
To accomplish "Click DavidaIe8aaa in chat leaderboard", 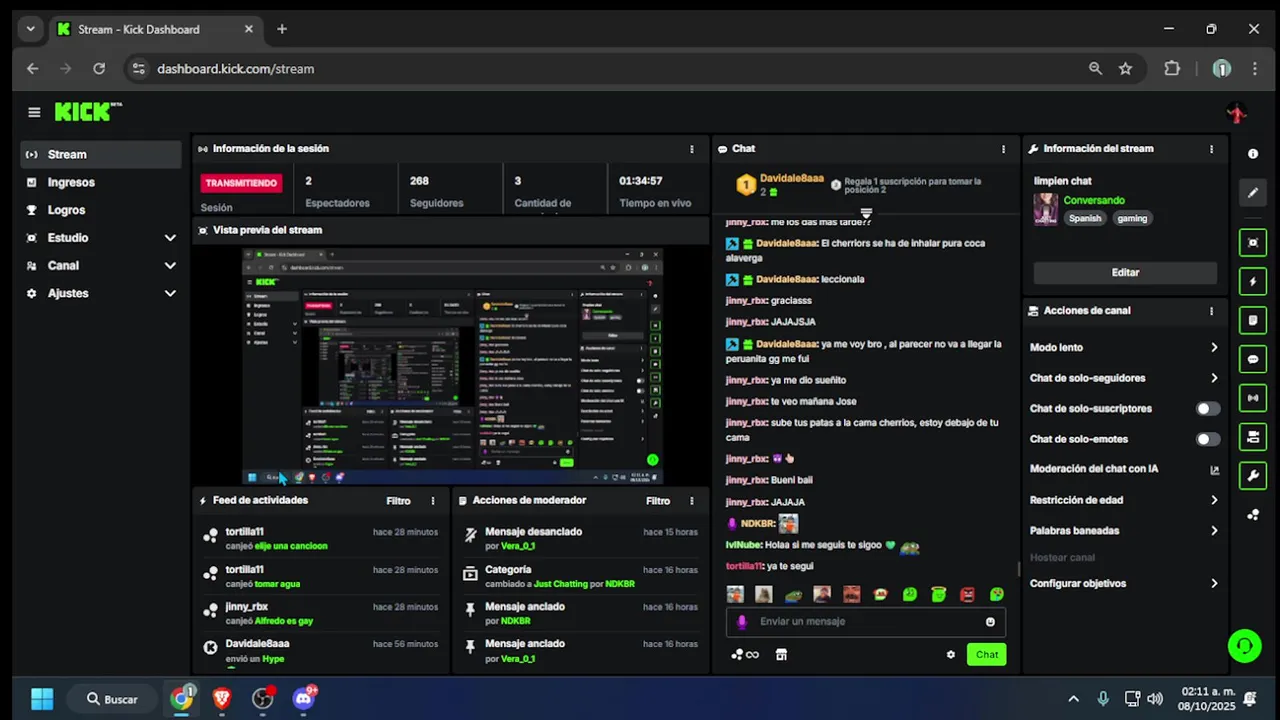I will click(791, 179).
